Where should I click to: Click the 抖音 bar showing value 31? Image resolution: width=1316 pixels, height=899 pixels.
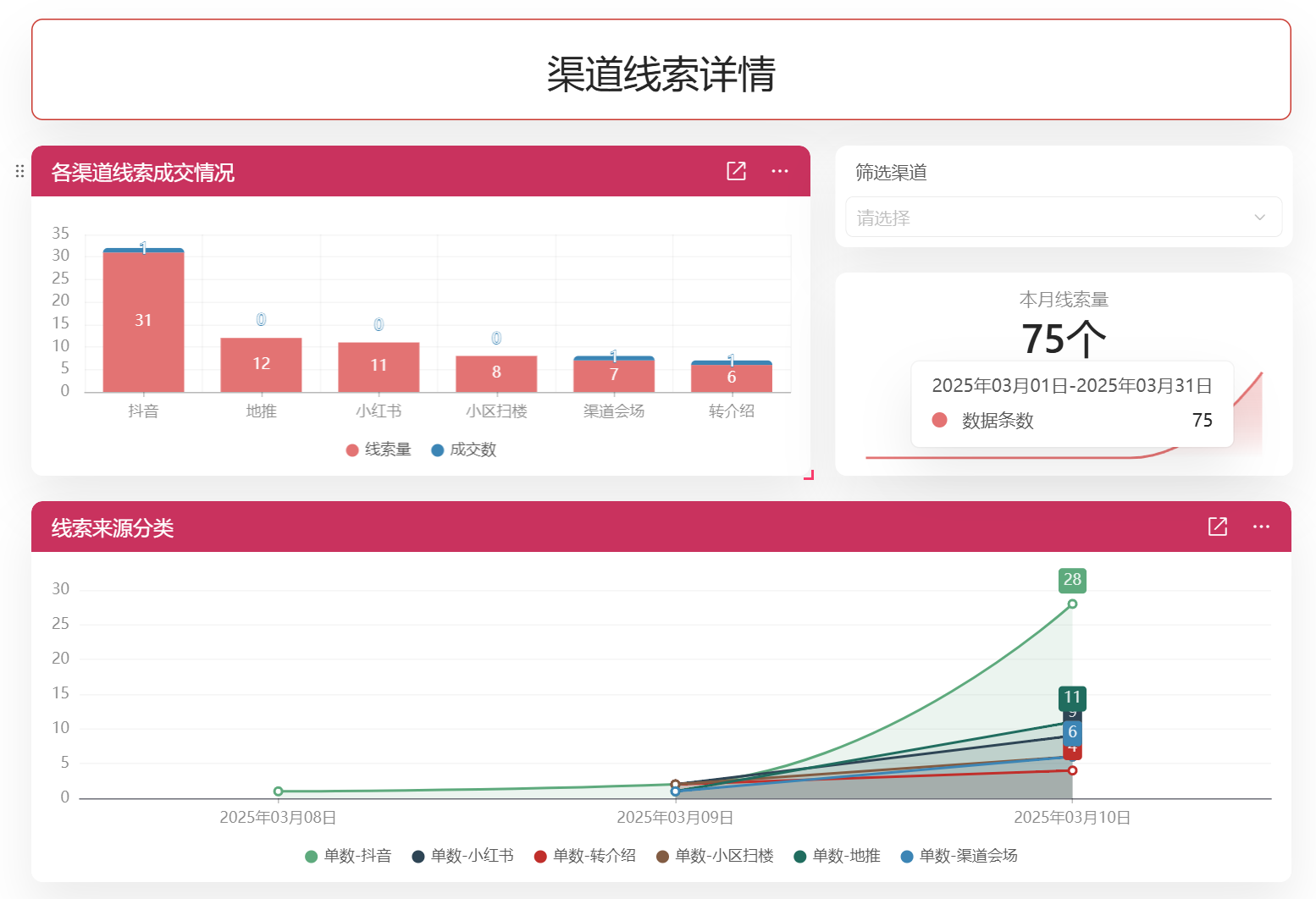(143, 320)
